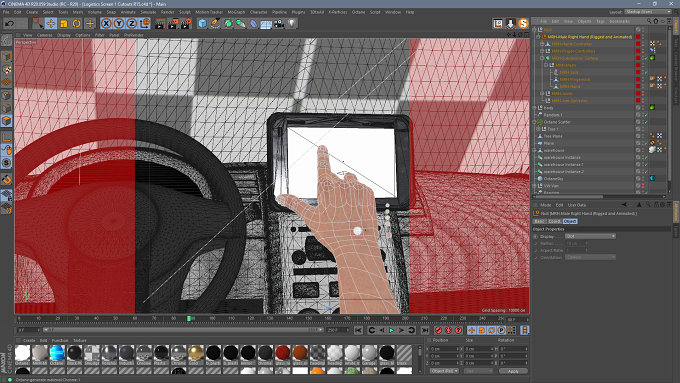Click the Render to Picture Viewer icon
Screen dimensions: 680x383
[x=173, y=23]
